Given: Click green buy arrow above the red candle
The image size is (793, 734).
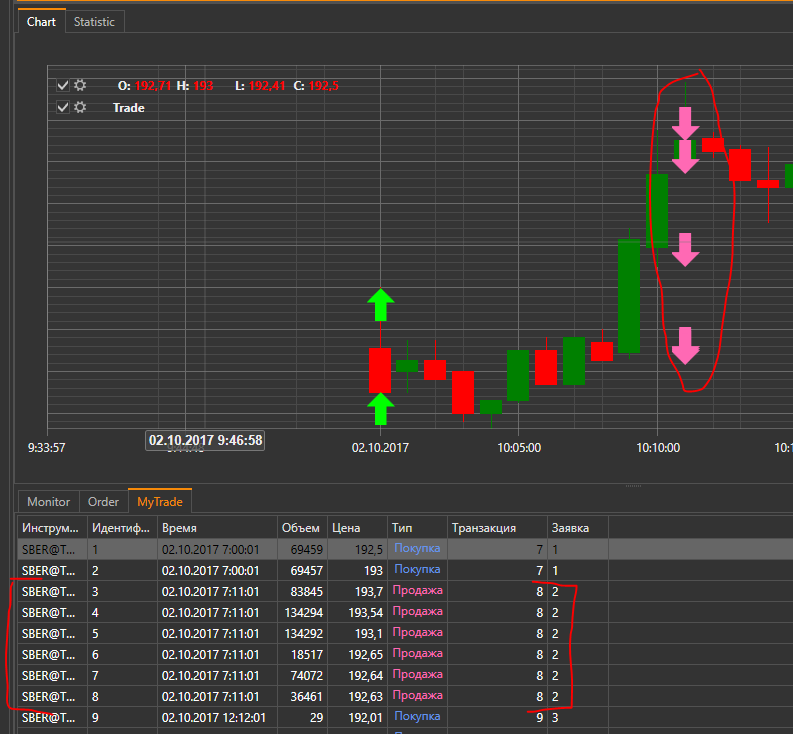Looking at the screenshot, I should pos(379,305).
